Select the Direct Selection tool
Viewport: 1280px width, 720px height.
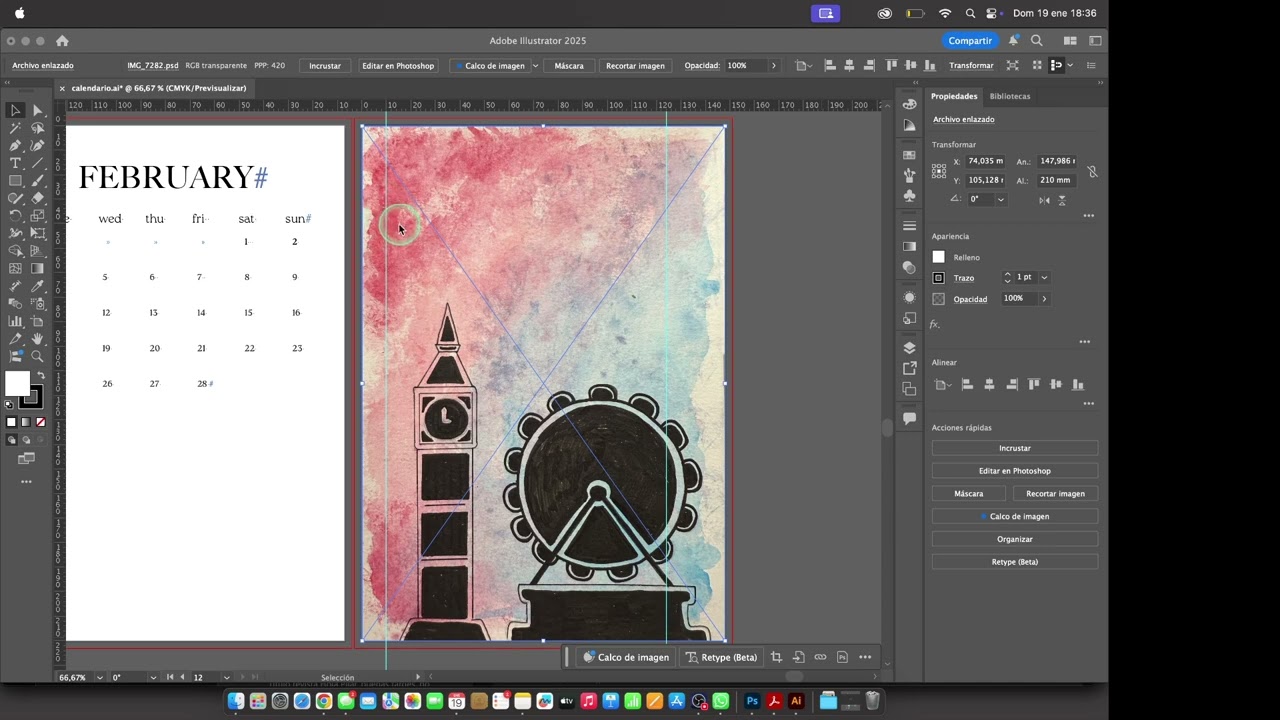tap(37, 110)
